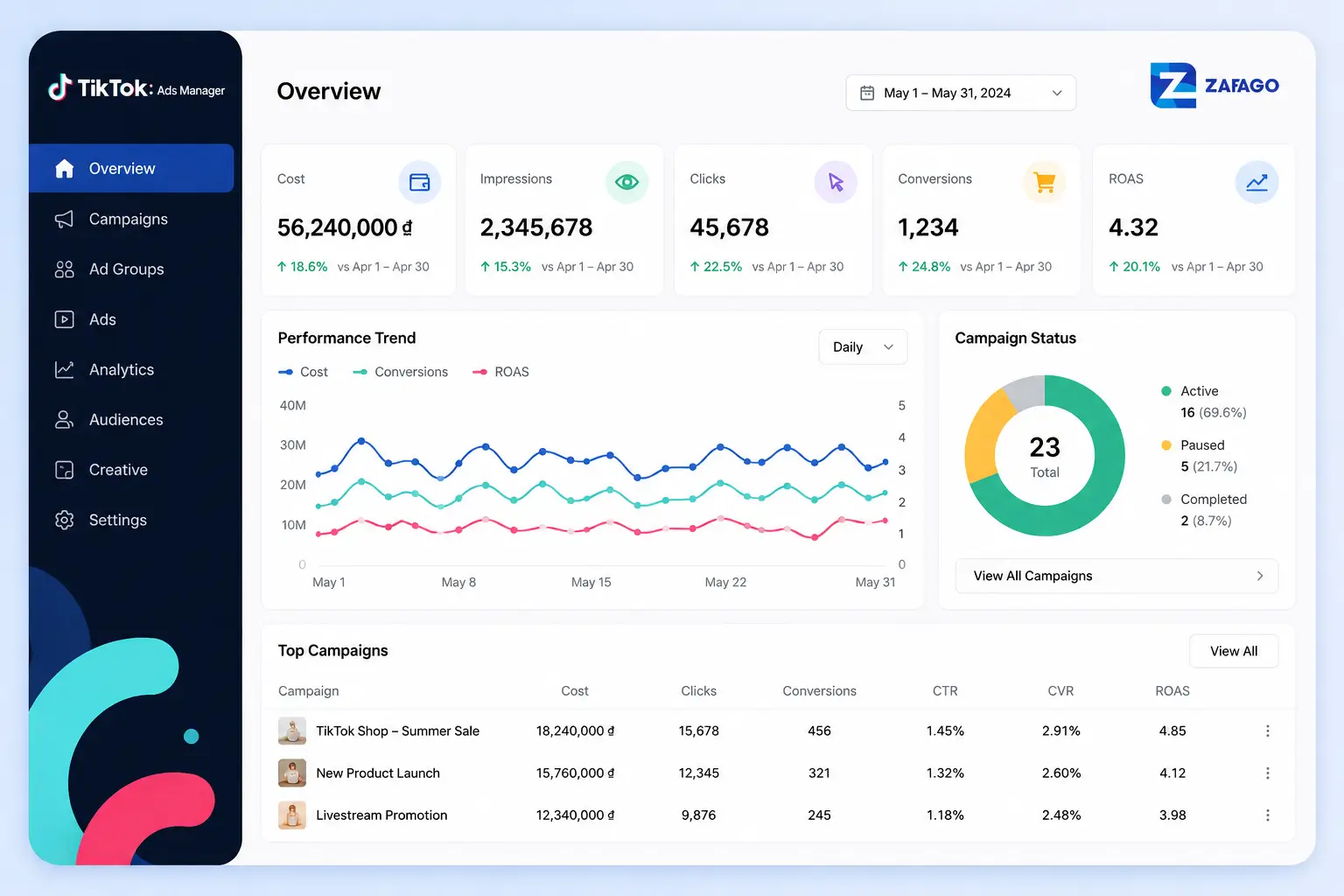Click the Cost value 56,240,000 ₫
This screenshot has height=896, width=1344.
[345, 227]
